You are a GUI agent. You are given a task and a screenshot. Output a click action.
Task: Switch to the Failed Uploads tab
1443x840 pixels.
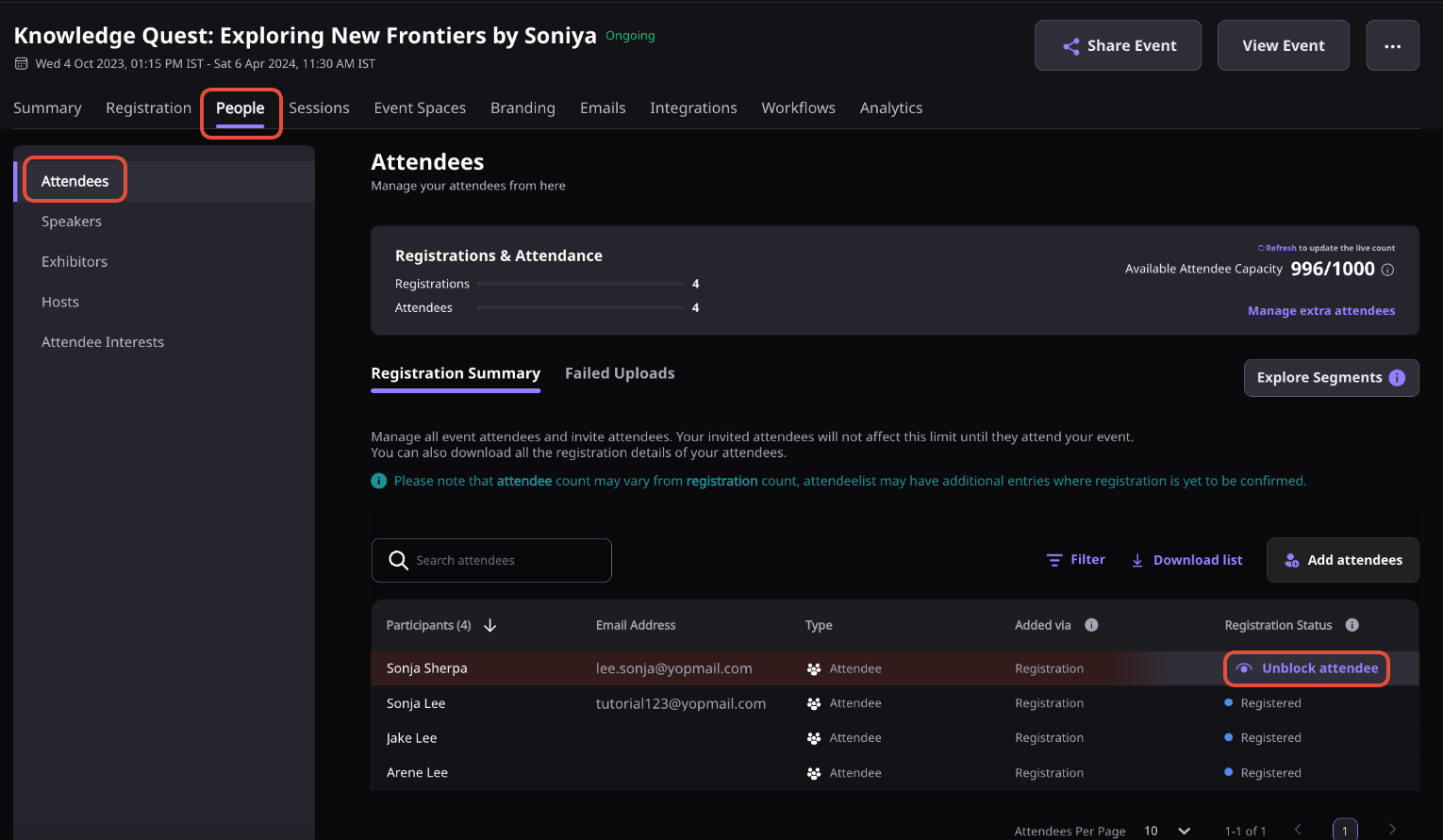[x=620, y=373]
